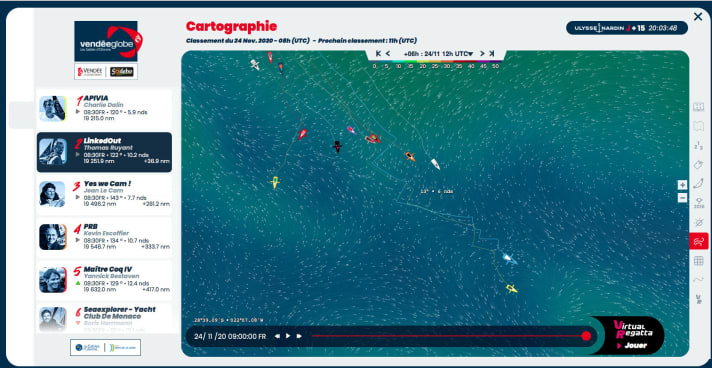Viewport: 712px width, 368px height.
Task: Click the pink boat icon on map
Action: click(x=352, y=130)
